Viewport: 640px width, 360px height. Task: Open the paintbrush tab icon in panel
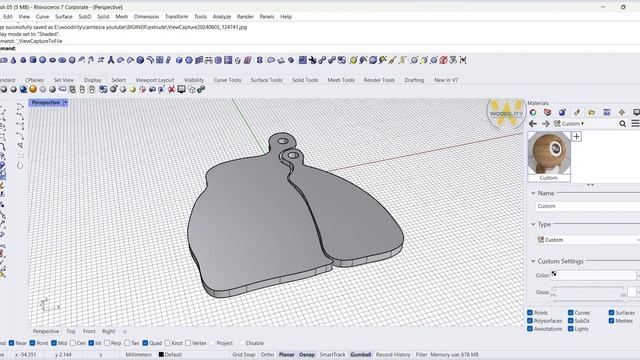tap(577, 112)
